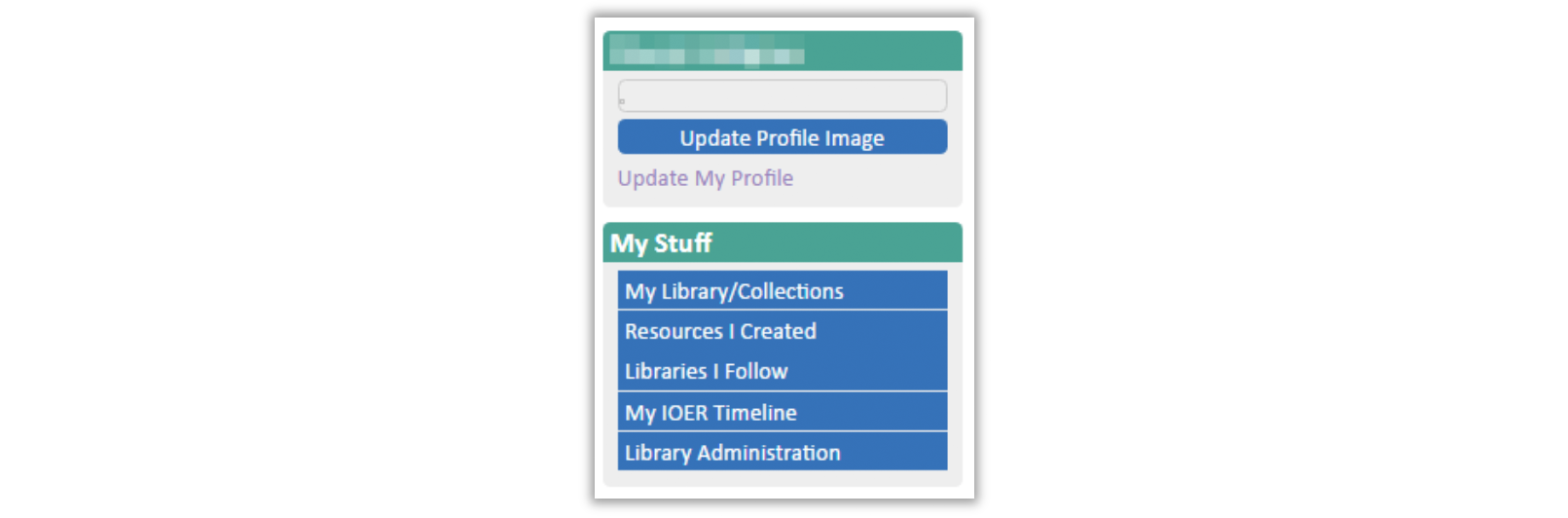This screenshot has width=1568, height=518.
Task: Click the empty profile image box
Action: (782, 95)
